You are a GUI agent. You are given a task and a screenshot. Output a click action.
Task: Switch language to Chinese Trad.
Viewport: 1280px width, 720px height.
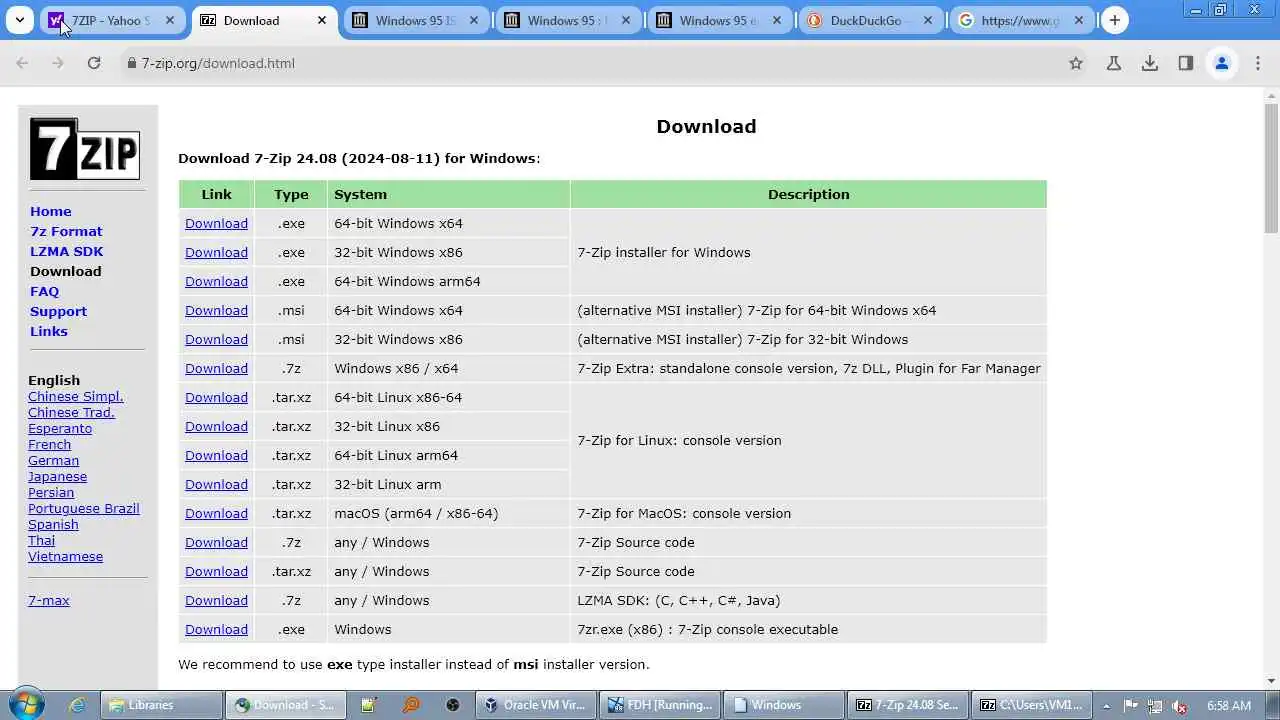point(71,412)
